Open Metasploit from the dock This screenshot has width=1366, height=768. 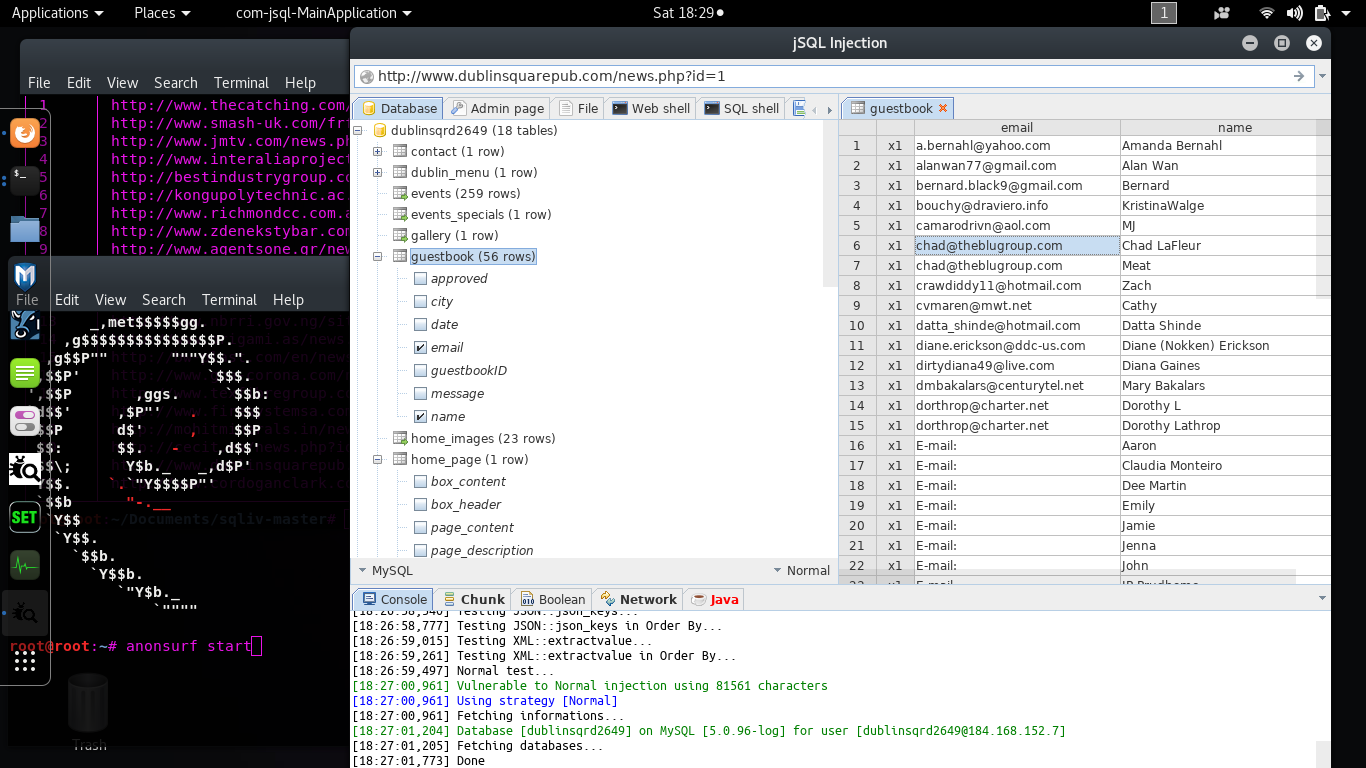pos(25,276)
